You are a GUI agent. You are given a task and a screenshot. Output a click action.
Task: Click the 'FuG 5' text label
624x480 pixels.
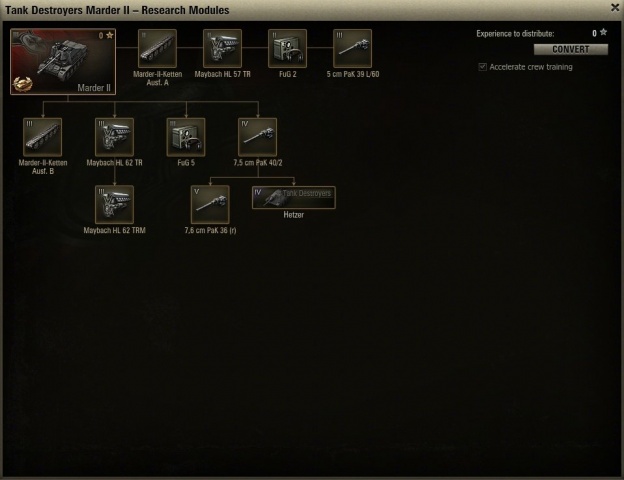click(x=186, y=163)
